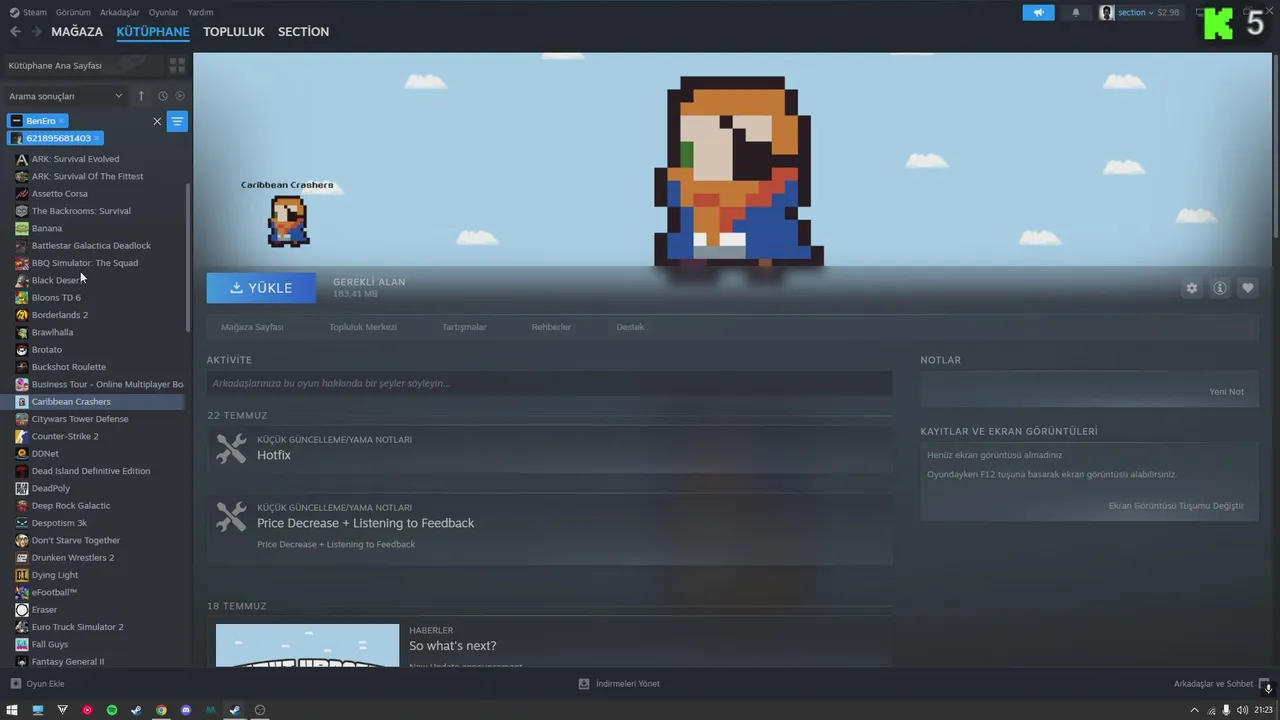The width and height of the screenshot is (1280, 720).
Task: Go to MAĞAZA tab
Action: point(77,32)
